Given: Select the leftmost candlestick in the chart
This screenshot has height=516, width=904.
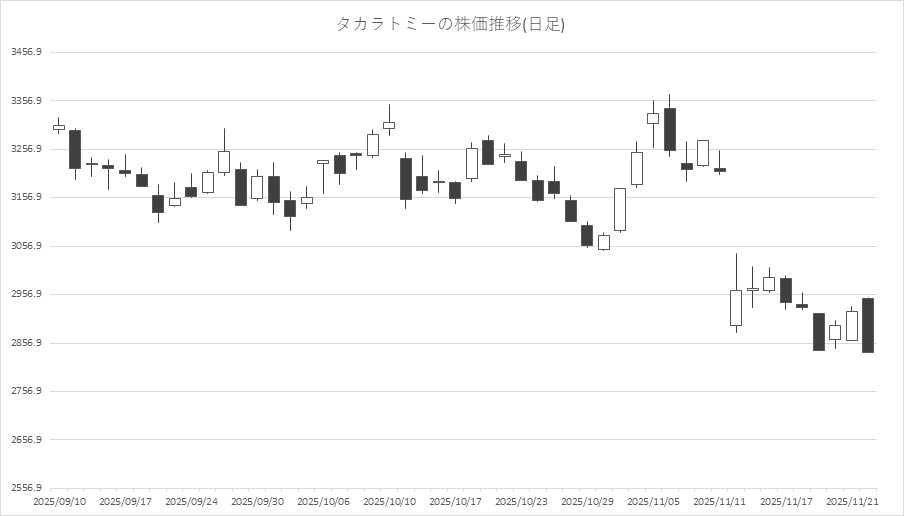Looking at the screenshot, I should click(x=59, y=127).
